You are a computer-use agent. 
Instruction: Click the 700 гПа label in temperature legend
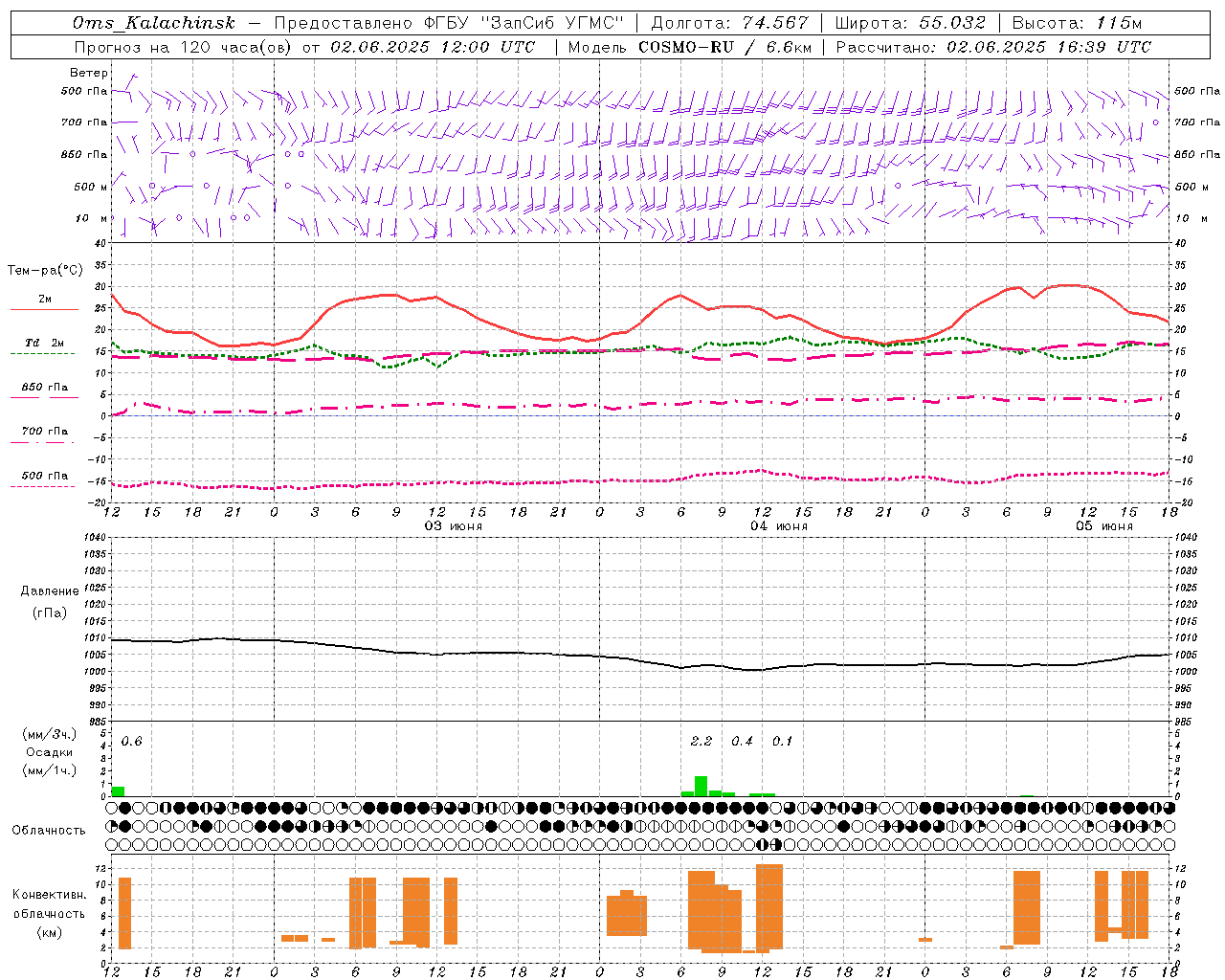(x=45, y=432)
